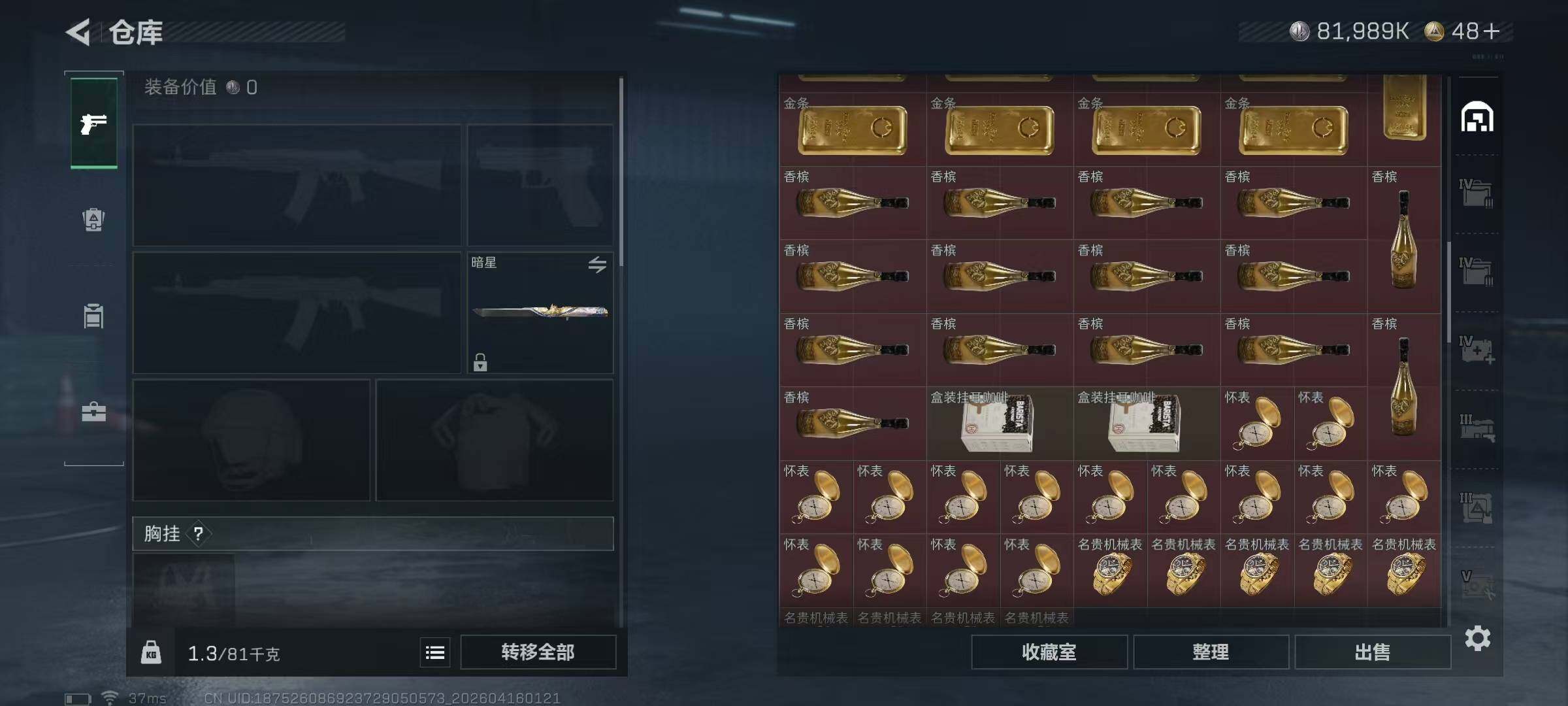Viewport: 1568px width, 706px height.
Task: Click the help question mark beside 胸挂
Action: tap(198, 534)
